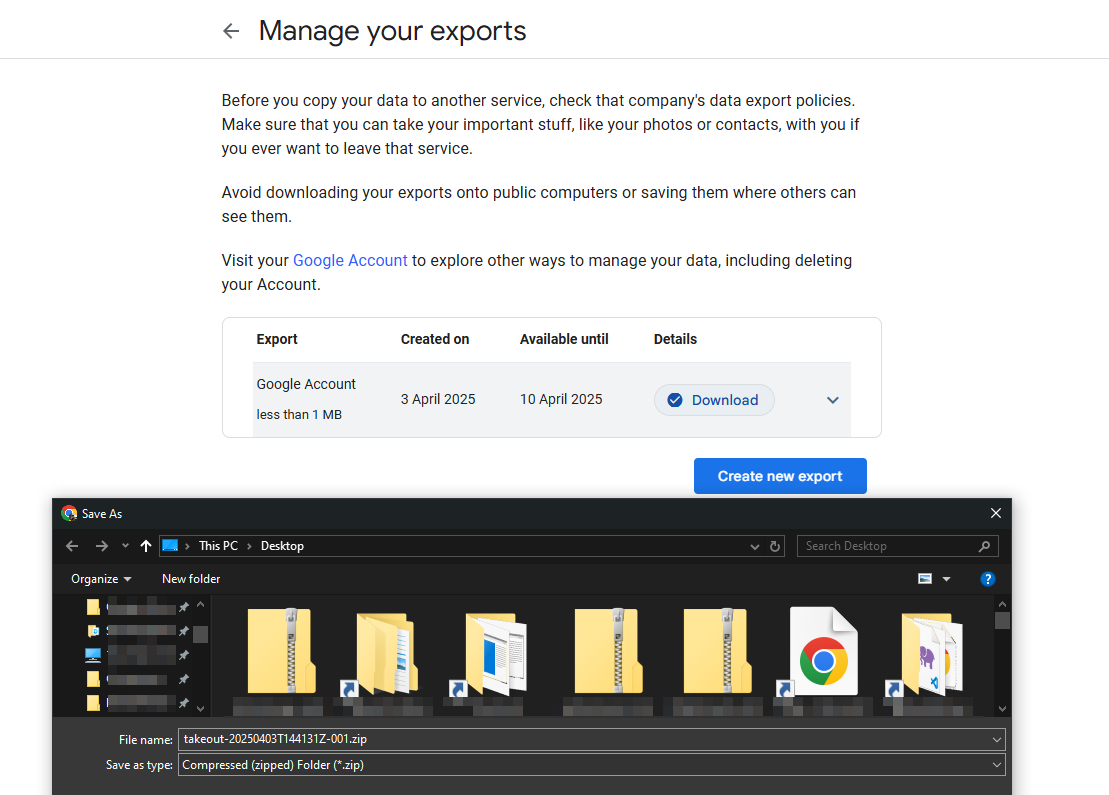The height and width of the screenshot is (795, 1109).
Task: Open the Save as type combo box
Action: pos(591,765)
